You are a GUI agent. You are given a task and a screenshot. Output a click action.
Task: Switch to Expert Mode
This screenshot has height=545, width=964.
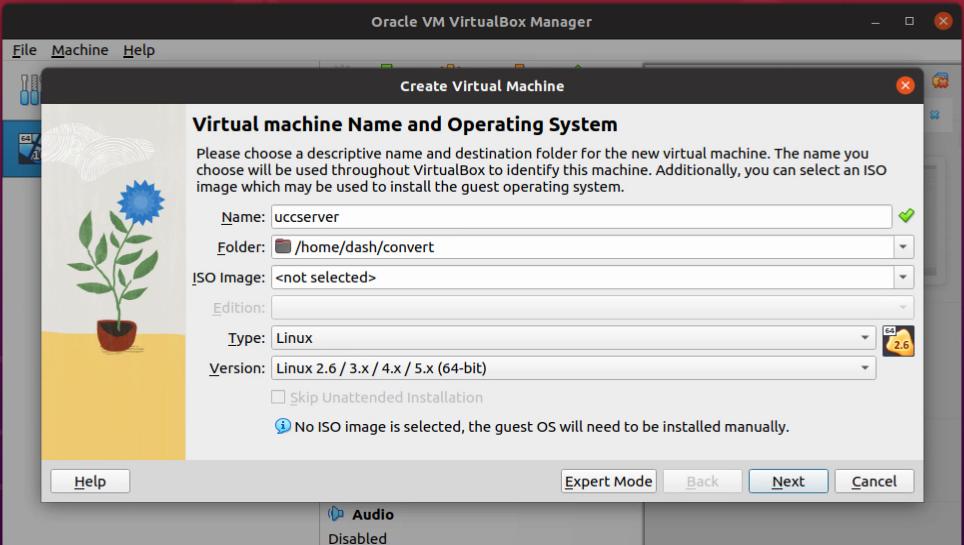pyautogui.click(x=608, y=481)
